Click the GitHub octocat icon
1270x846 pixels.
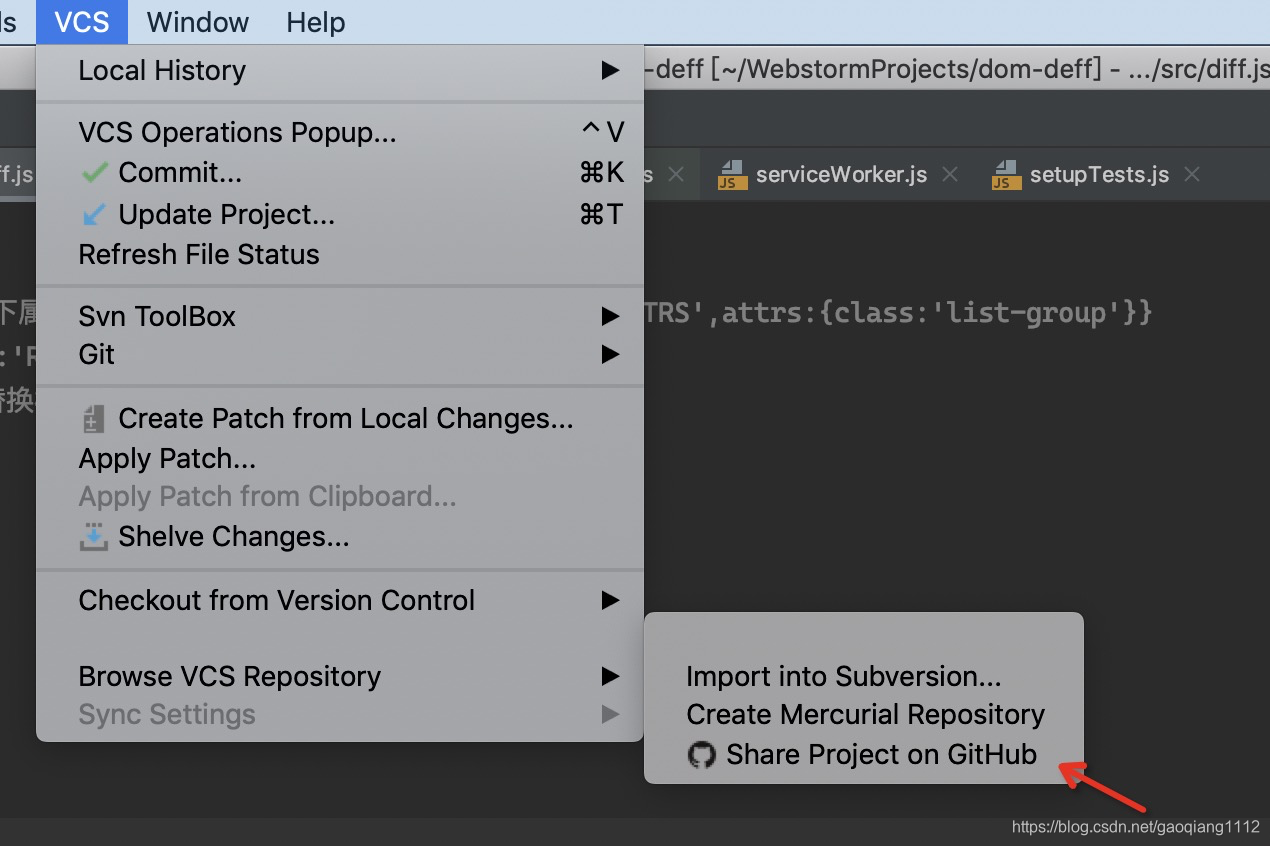tap(702, 754)
